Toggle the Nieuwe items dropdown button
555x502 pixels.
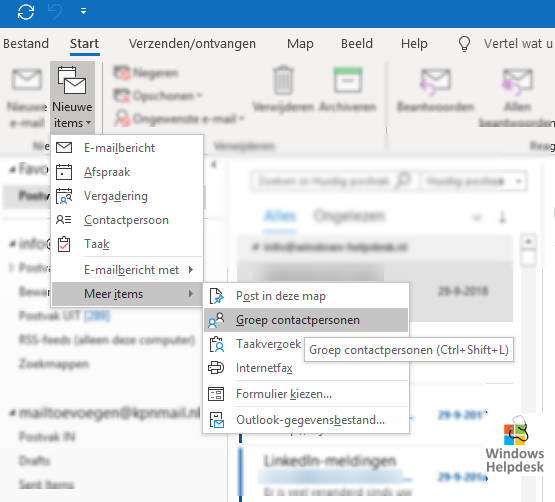point(73,97)
